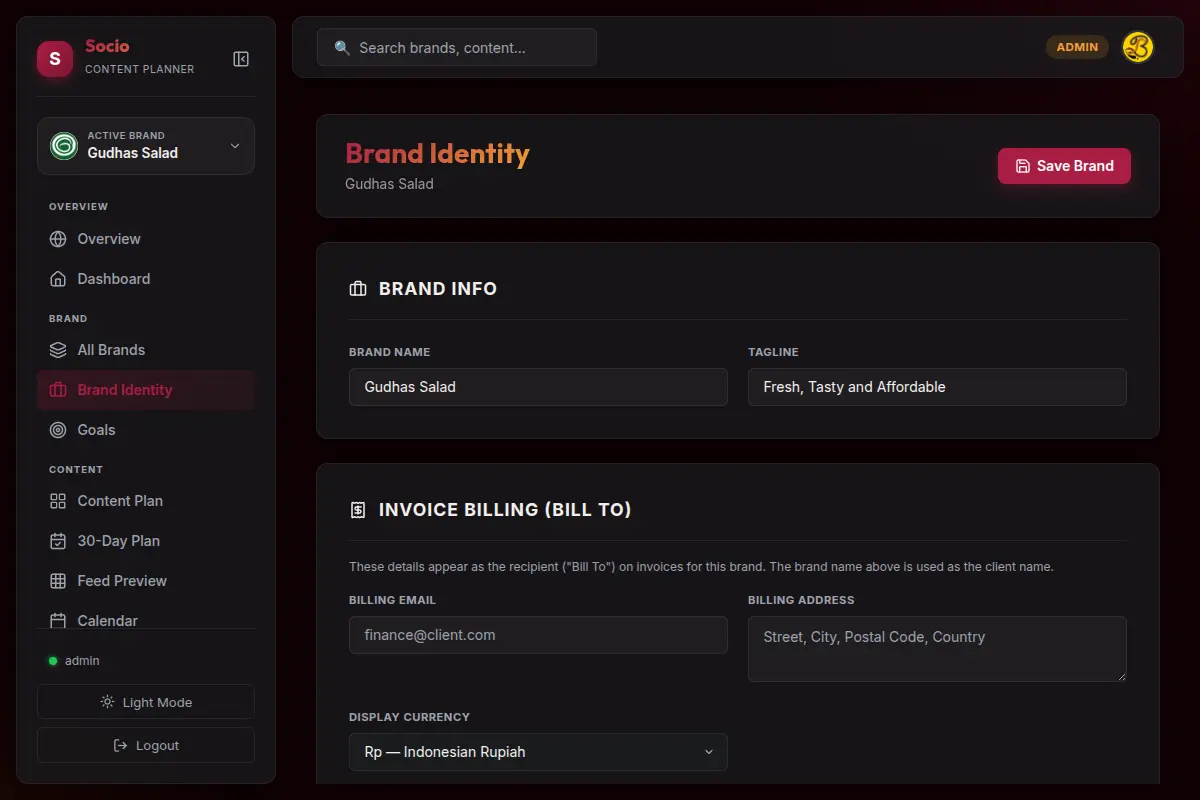Click the INVOICE BILLING (BILL TO) heading
The image size is (1200, 800).
pyautogui.click(x=505, y=510)
